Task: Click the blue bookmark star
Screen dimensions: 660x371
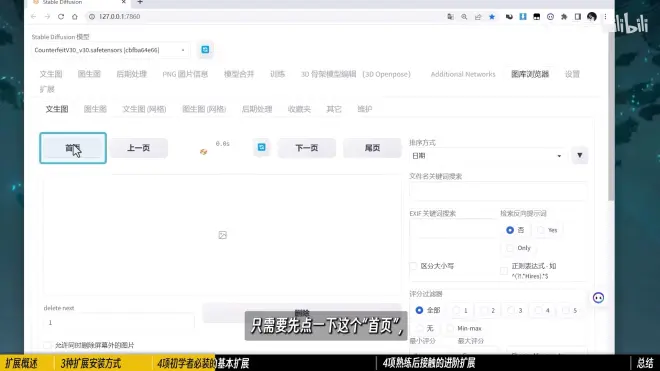Action: click(492, 17)
